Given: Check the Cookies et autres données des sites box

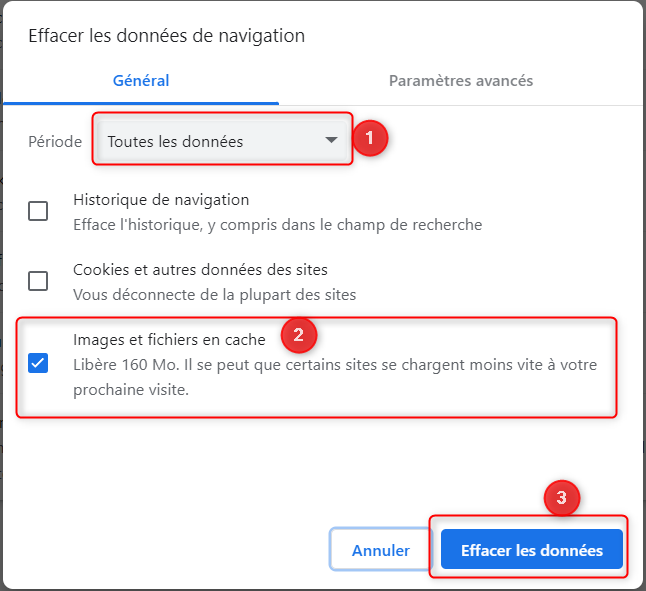Looking at the screenshot, I should pyautogui.click(x=38, y=281).
